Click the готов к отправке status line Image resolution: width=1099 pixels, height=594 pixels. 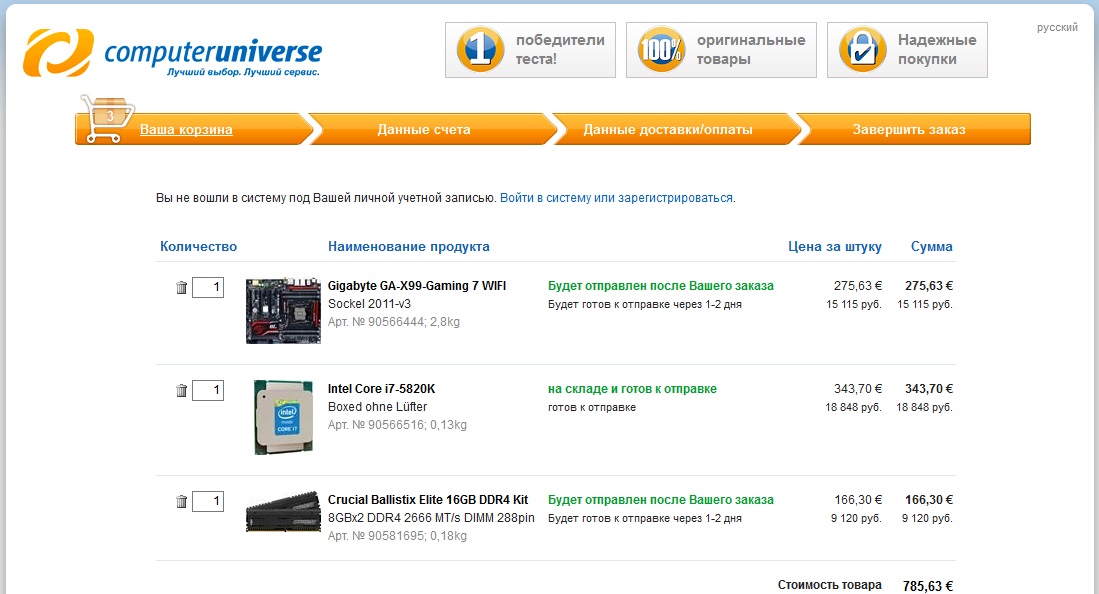[x=592, y=407]
